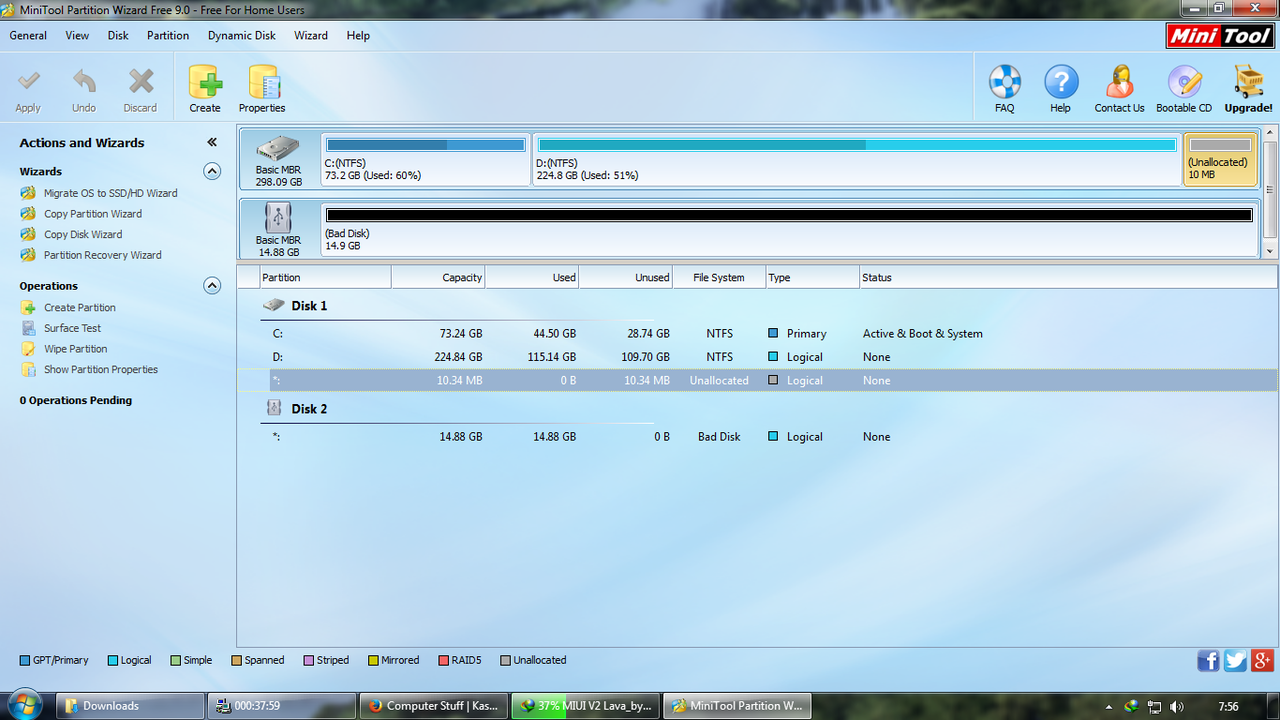Click the Windows Start orb
The width and height of the screenshot is (1280, 720).
pyautogui.click(x=23, y=705)
